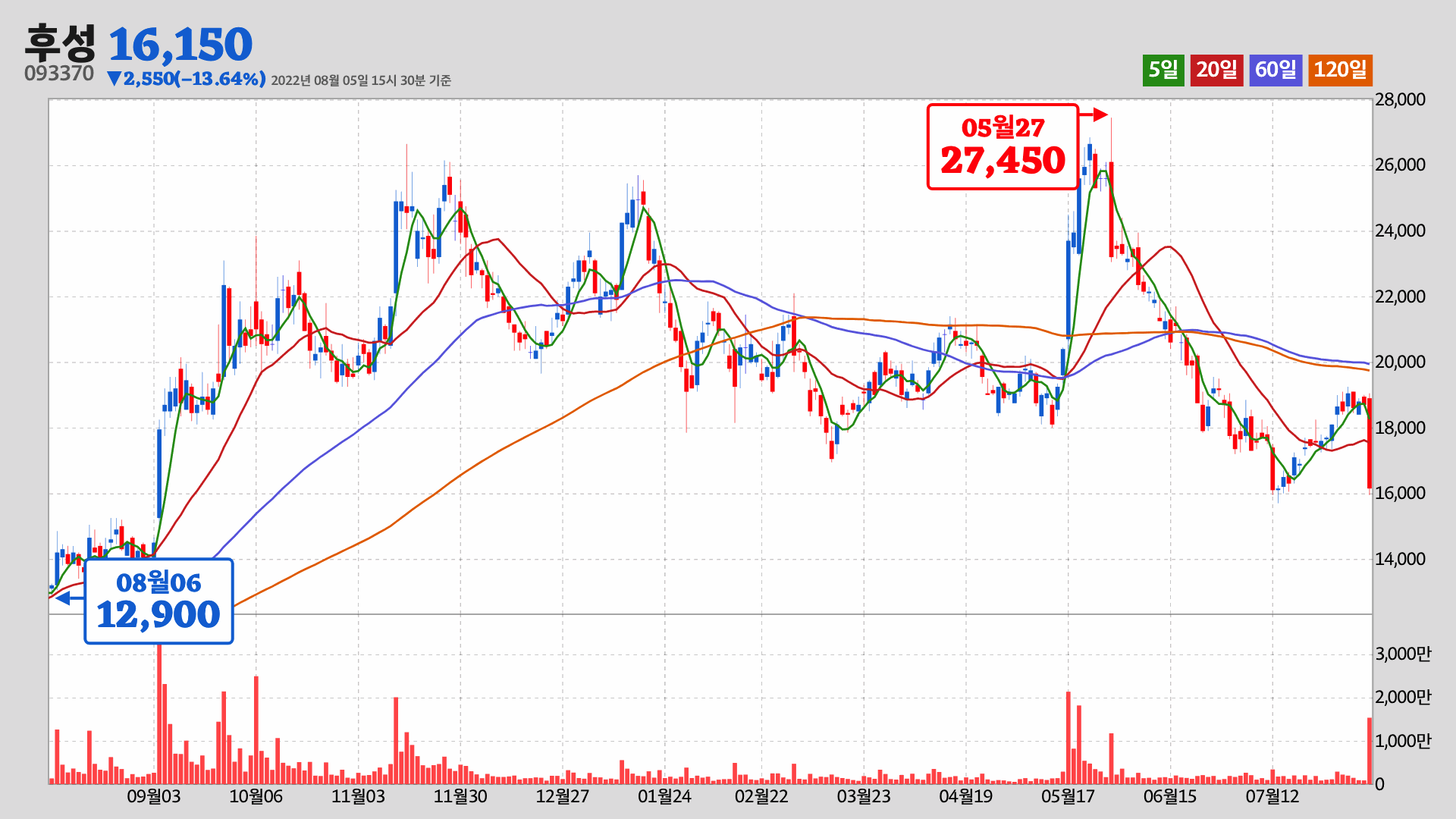Click the current price 16,150
1456x819 pixels.
click(x=180, y=44)
